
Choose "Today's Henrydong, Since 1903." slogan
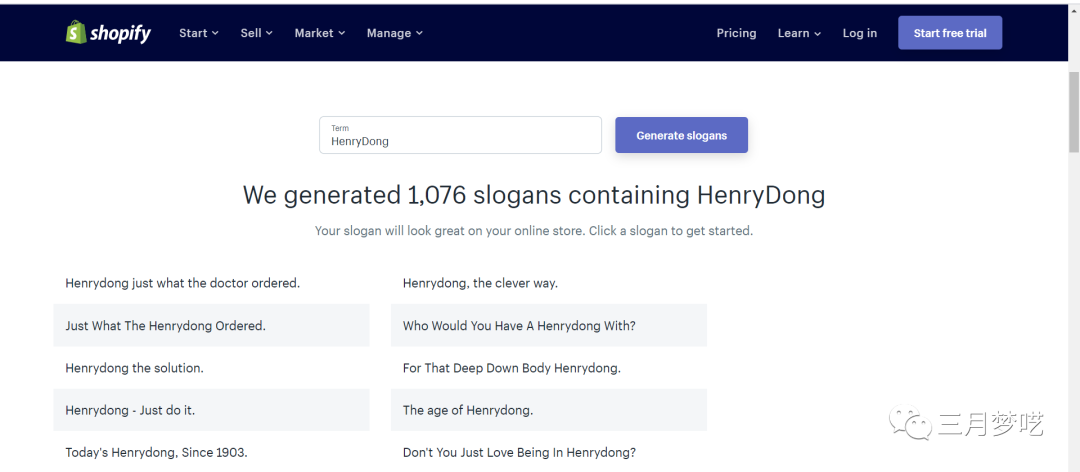tap(156, 452)
